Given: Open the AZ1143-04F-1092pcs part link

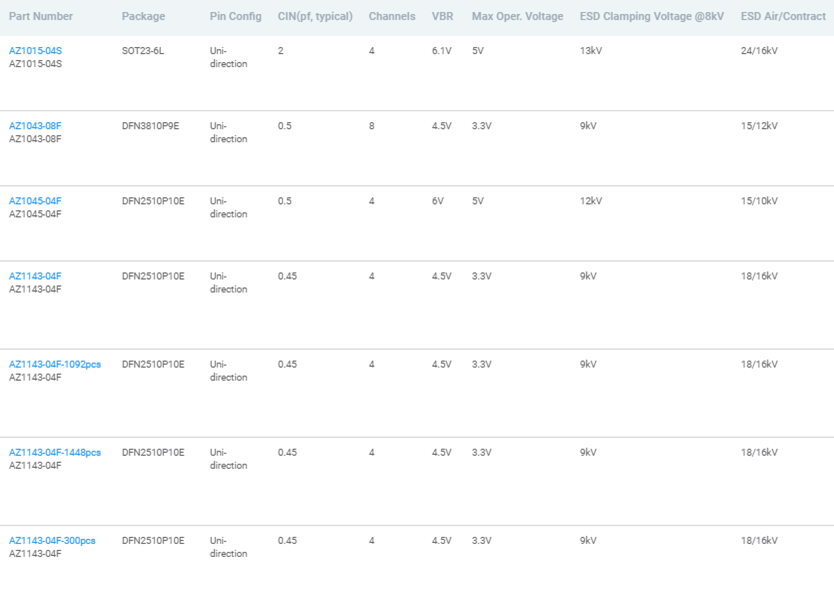Looking at the screenshot, I should tap(55, 364).
